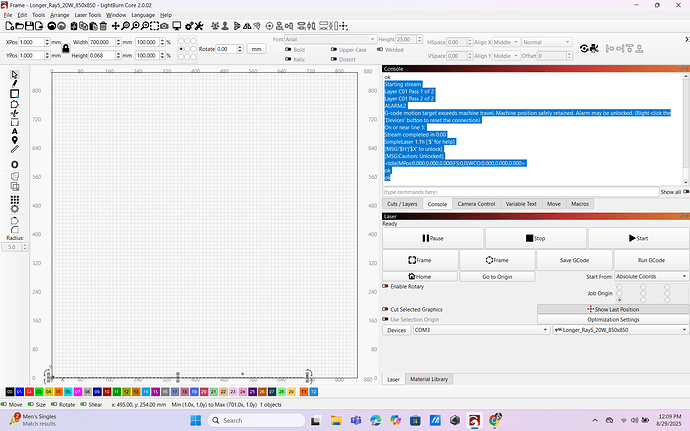The width and height of the screenshot is (690, 431).
Task: Click the Circular Array gear icon
Action: [15, 209]
